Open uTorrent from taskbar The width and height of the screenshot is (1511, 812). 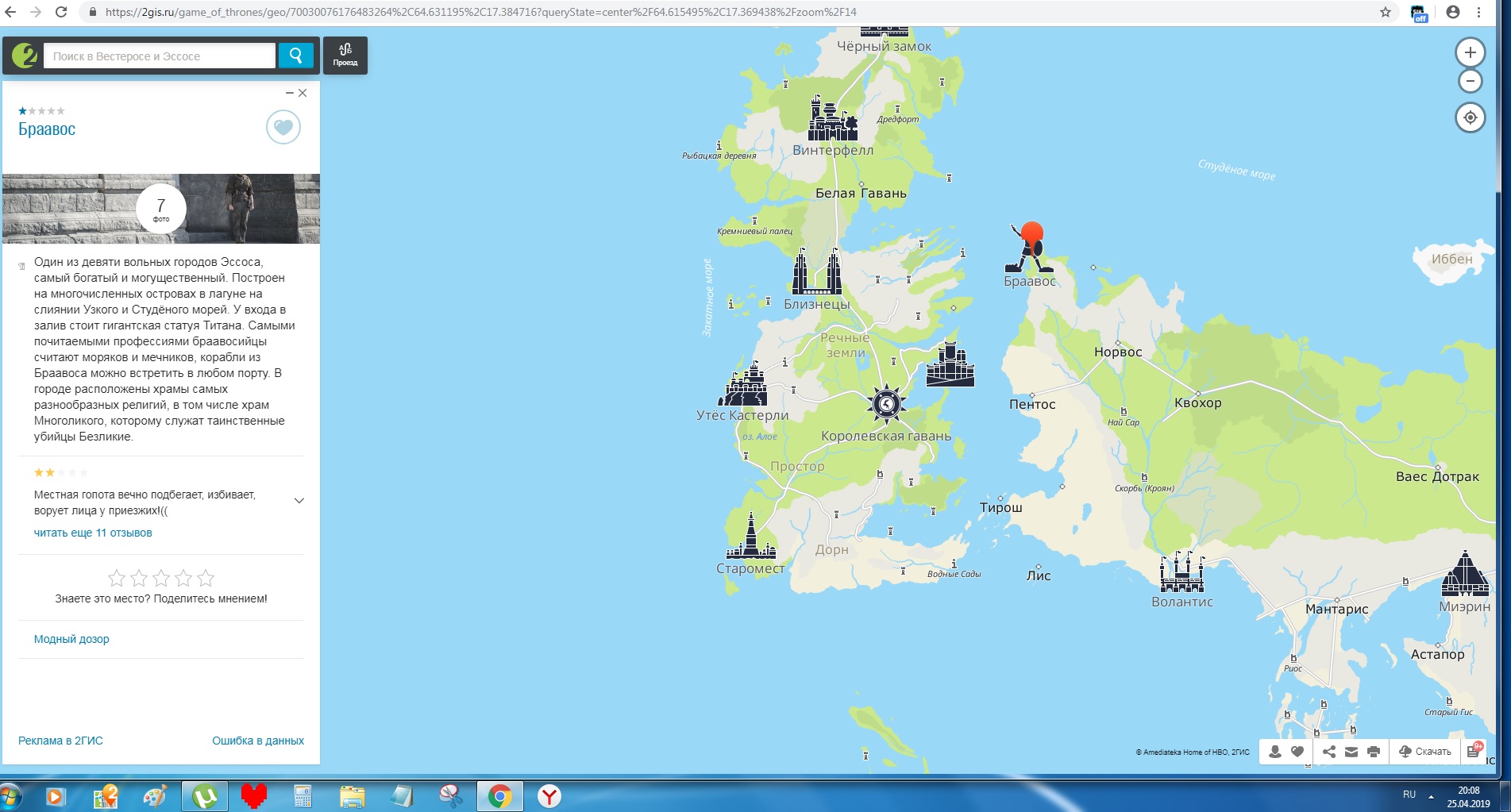tap(205, 796)
